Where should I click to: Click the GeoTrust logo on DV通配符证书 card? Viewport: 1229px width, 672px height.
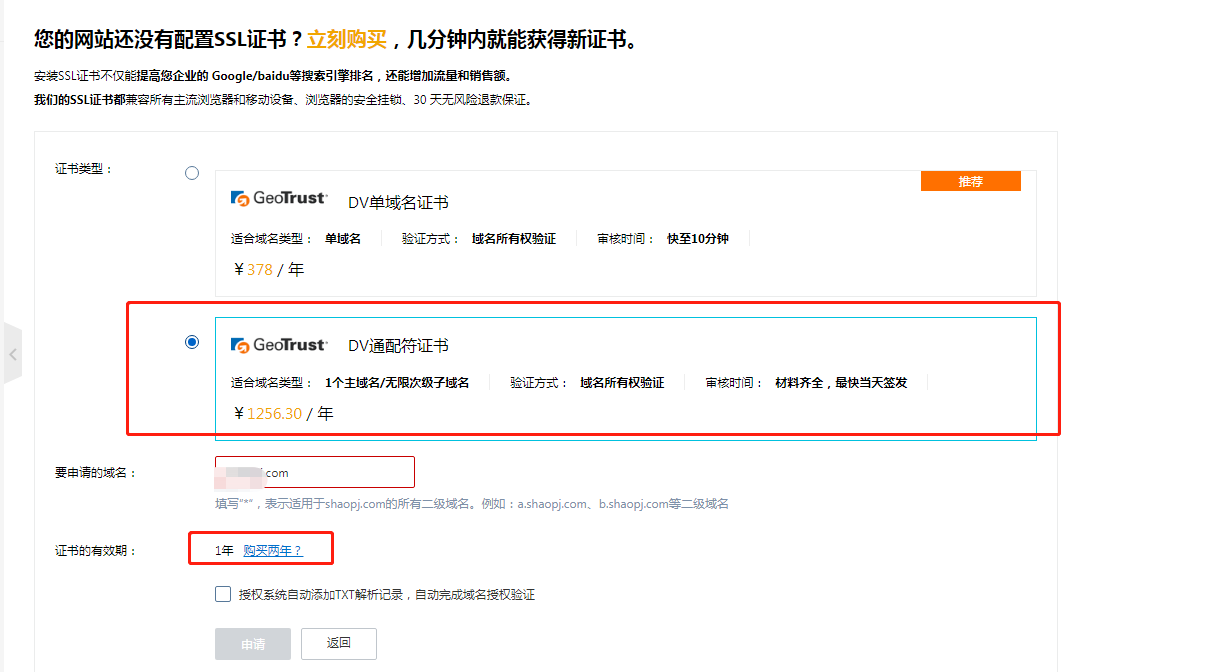279,345
